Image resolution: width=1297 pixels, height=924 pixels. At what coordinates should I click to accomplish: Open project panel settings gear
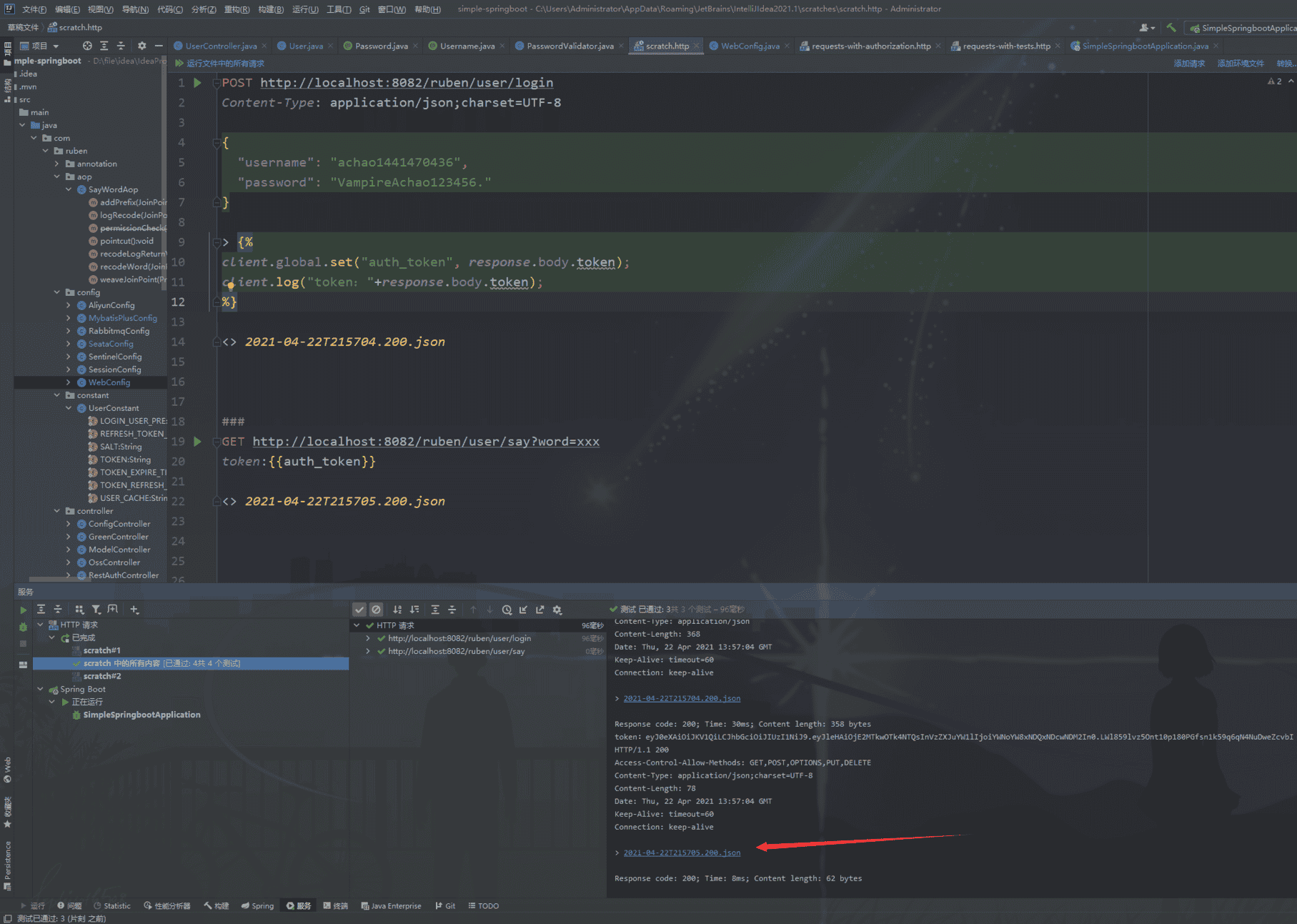pyautogui.click(x=141, y=46)
